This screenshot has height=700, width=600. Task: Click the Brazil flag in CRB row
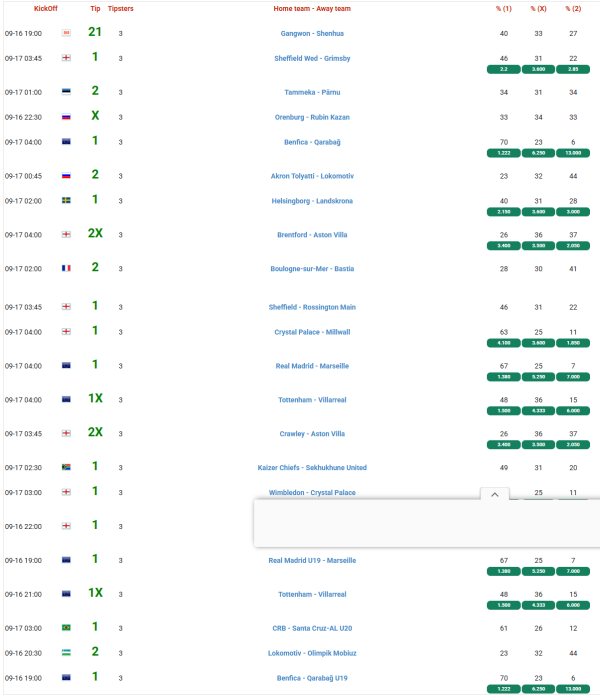pos(67,628)
